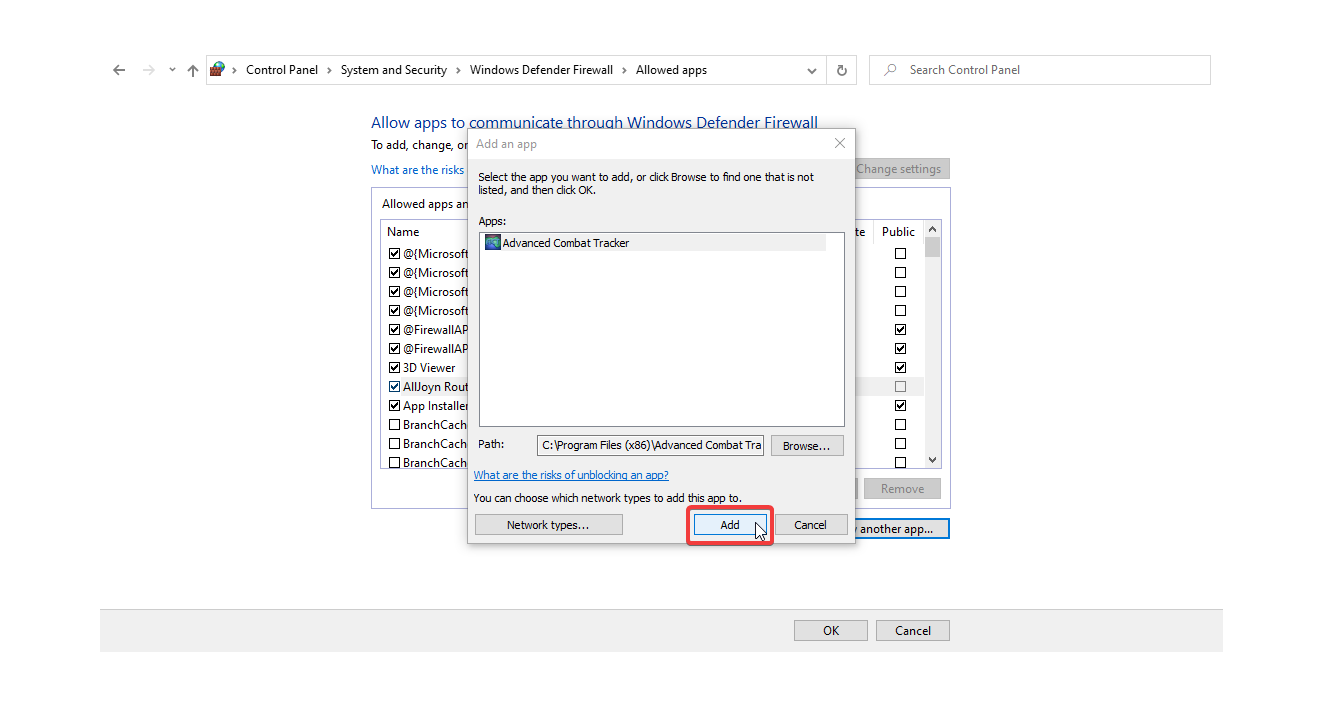Click the allowed apps list scrollbar thumb
Viewport: 1323px width, 702px height.
coord(933,248)
